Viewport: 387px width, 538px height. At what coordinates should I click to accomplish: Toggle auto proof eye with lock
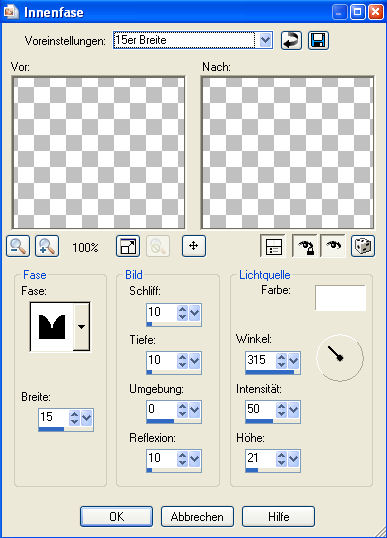[x=305, y=246]
